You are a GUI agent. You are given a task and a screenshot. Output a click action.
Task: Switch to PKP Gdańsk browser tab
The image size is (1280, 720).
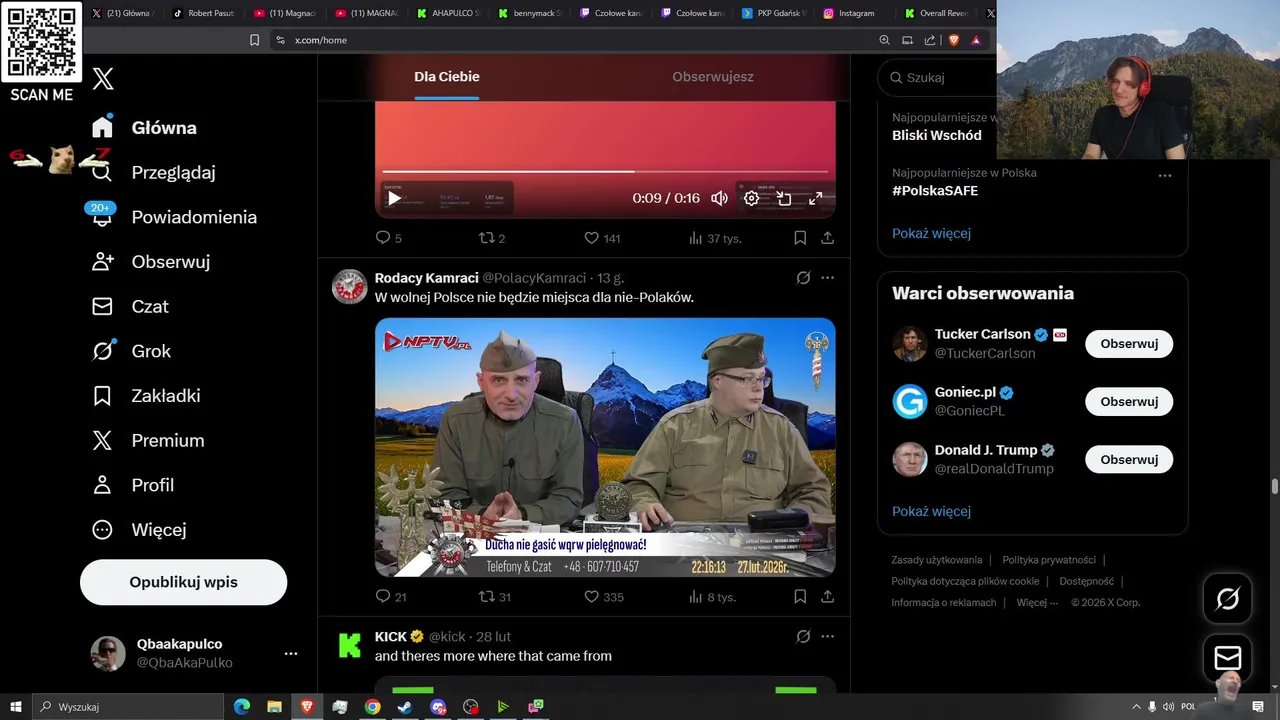pyautogui.click(x=774, y=13)
